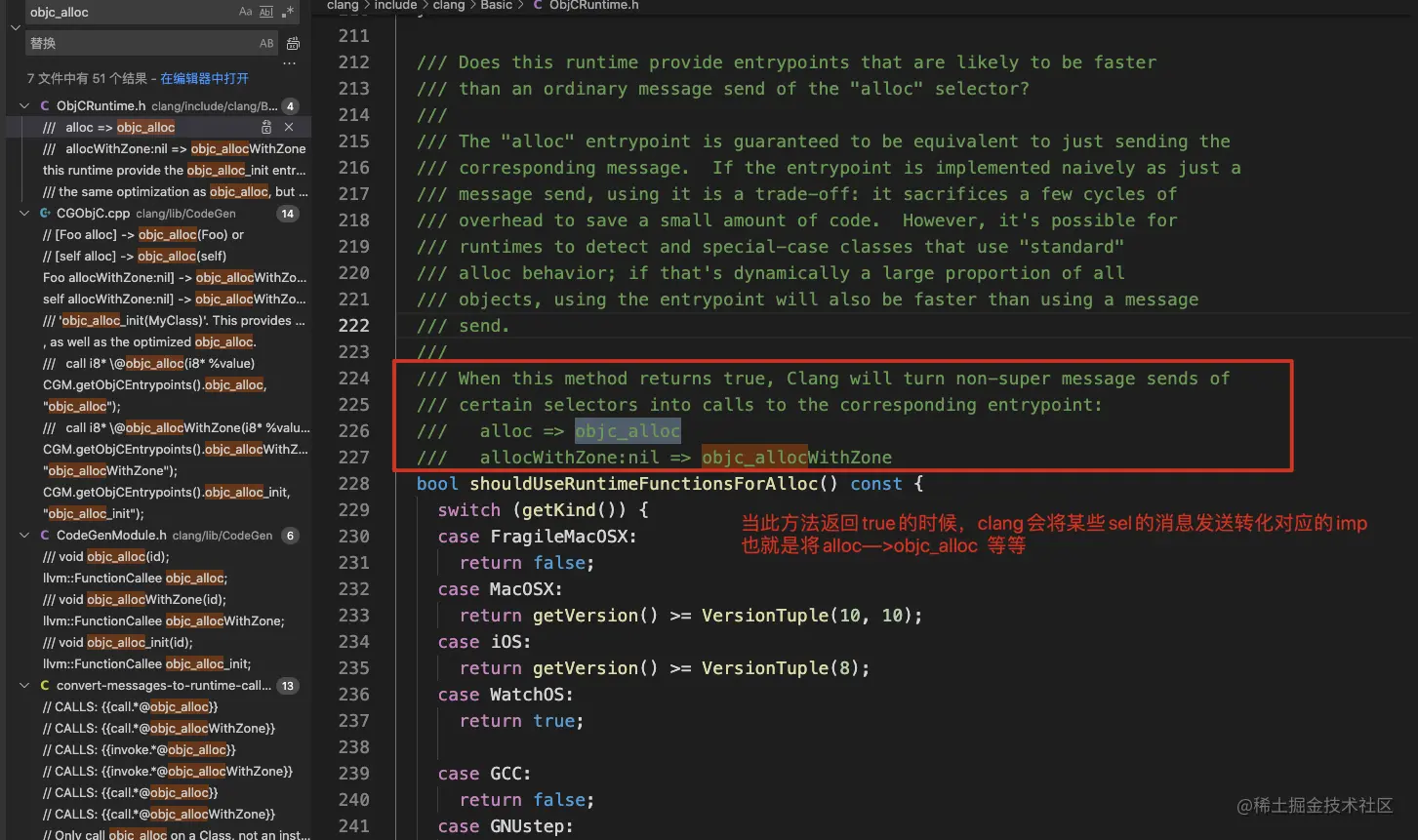The image size is (1418, 840).
Task: Open result '// [Foo alloc] -> objc_alloc(Foo) or'
Action: (143, 235)
